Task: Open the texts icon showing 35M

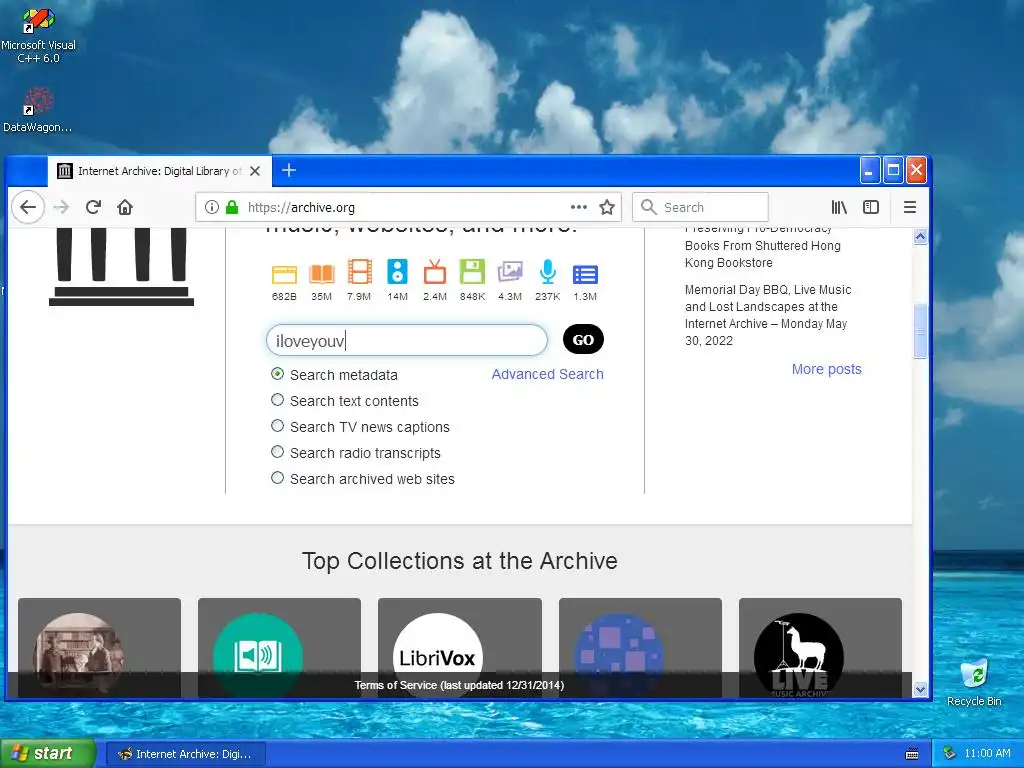Action: 321,274
